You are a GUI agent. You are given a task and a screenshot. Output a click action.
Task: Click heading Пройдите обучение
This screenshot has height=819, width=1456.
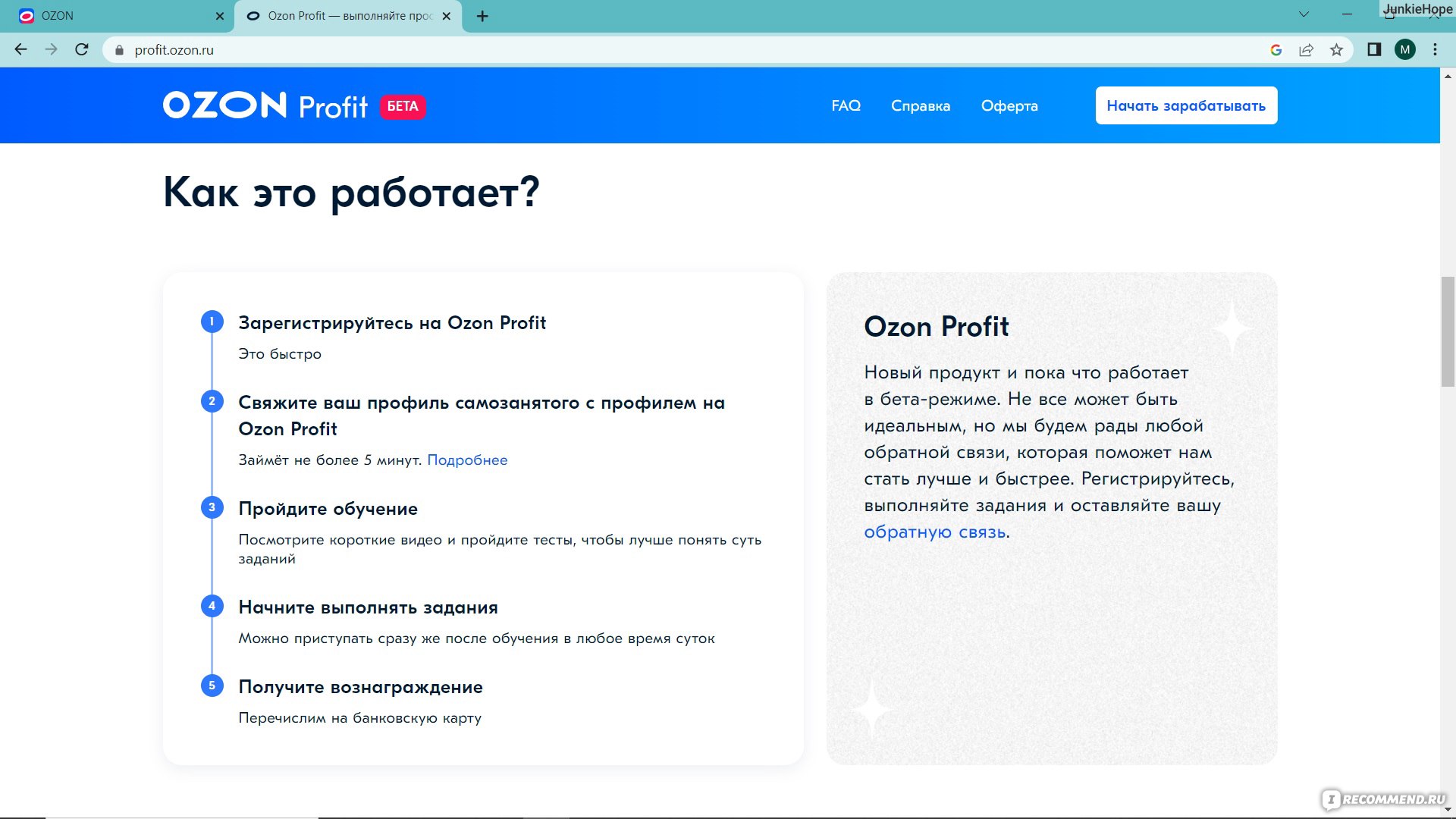click(x=328, y=509)
